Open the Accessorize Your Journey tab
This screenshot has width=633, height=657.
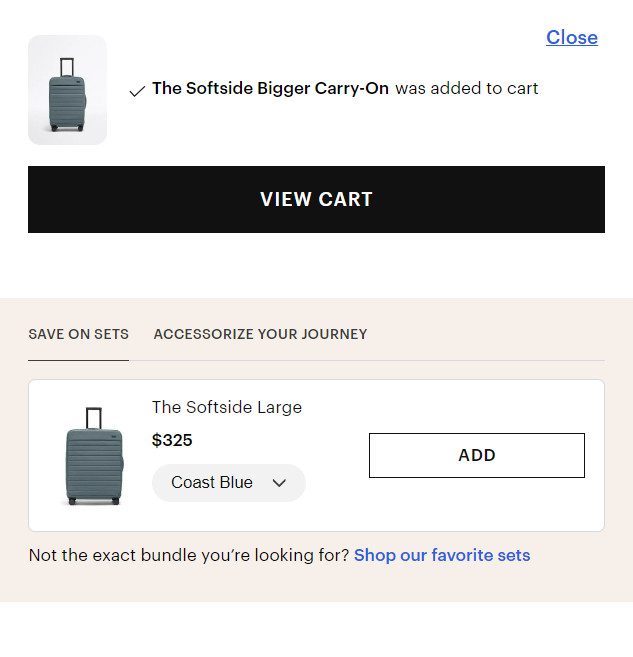[260, 334]
